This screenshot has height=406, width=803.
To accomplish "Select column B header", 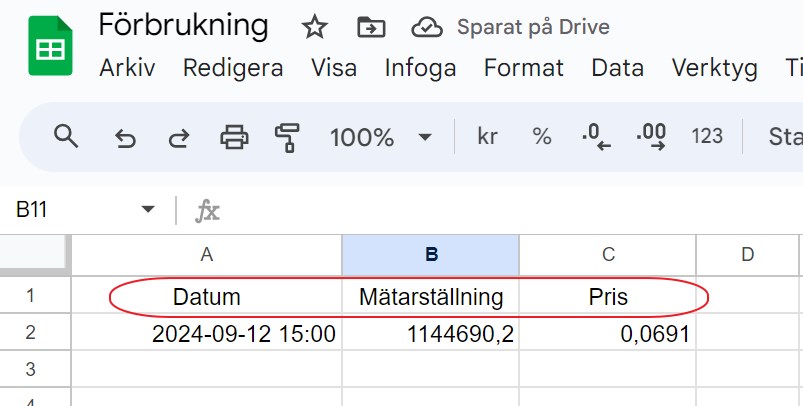I will click(x=430, y=255).
